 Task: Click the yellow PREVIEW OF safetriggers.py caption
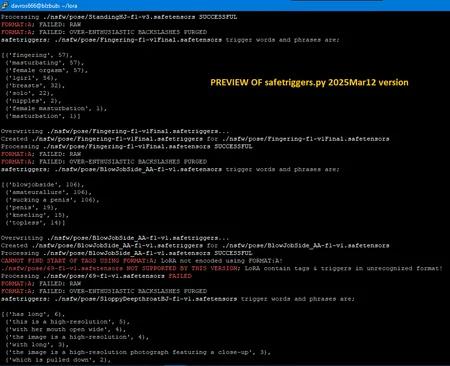click(x=309, y=82)
